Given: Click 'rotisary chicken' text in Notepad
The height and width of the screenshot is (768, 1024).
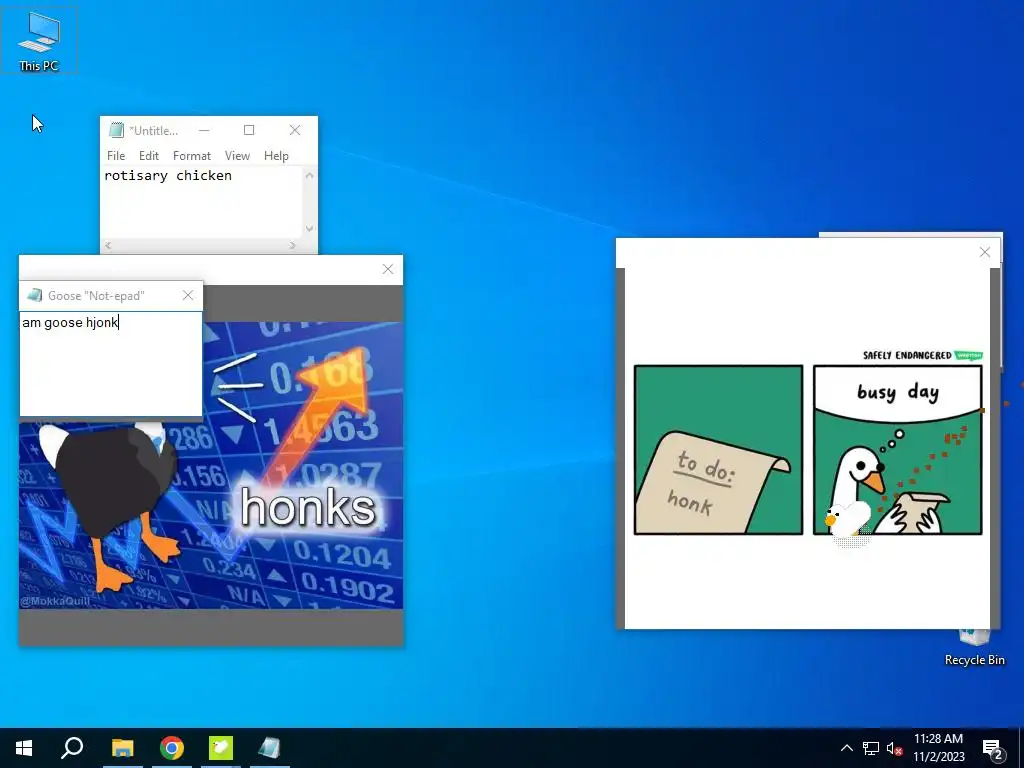Looking at the screenshot, I should (168, 175).
